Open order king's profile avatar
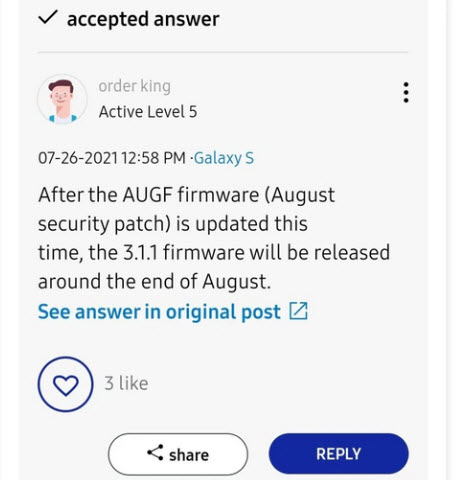Screen dimensions: 455x480 (x=62, y=99)
